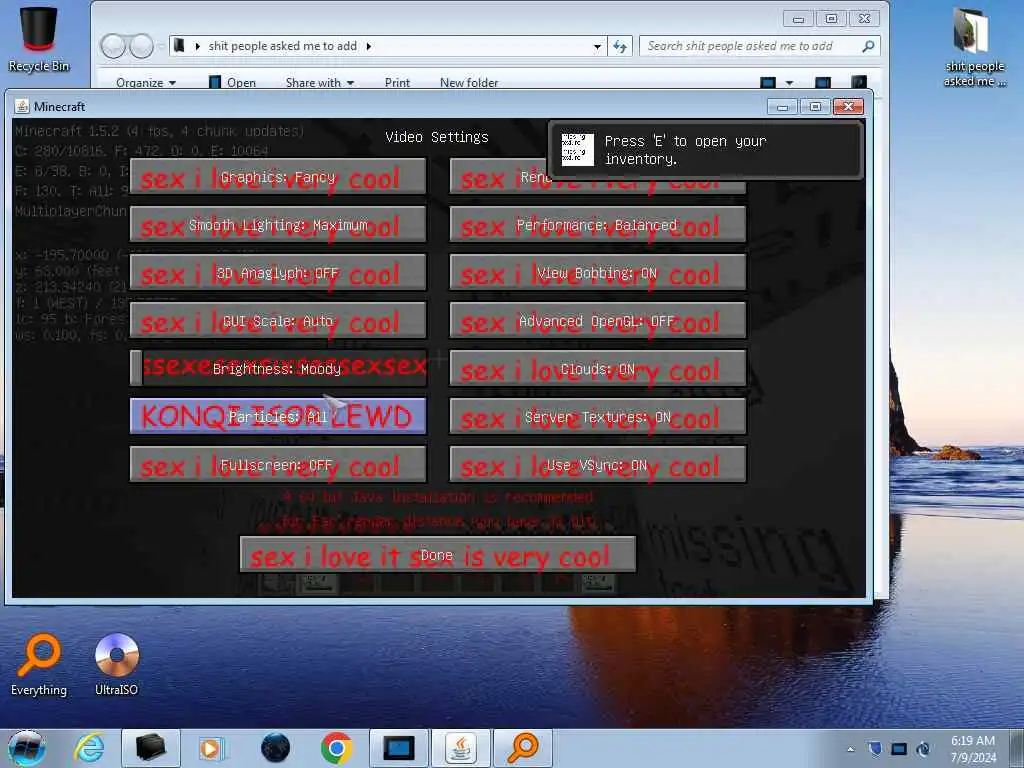
Task: Open the taskbar clock showing 6:19 AM
Action: tap(973, 749)
